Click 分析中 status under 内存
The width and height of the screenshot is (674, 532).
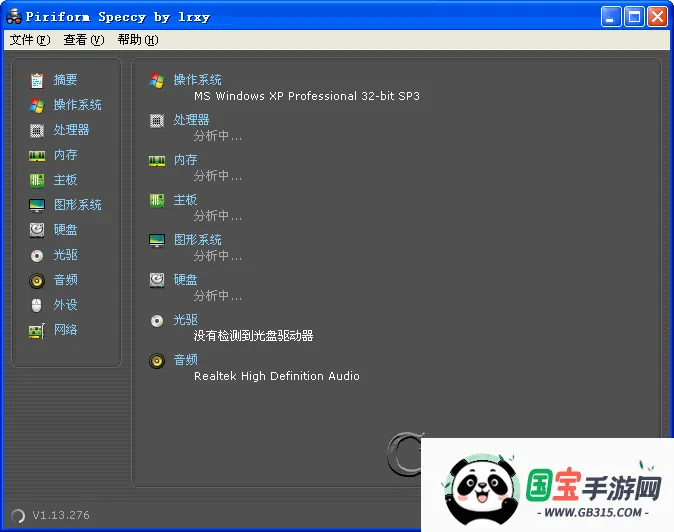pos(218,176)
